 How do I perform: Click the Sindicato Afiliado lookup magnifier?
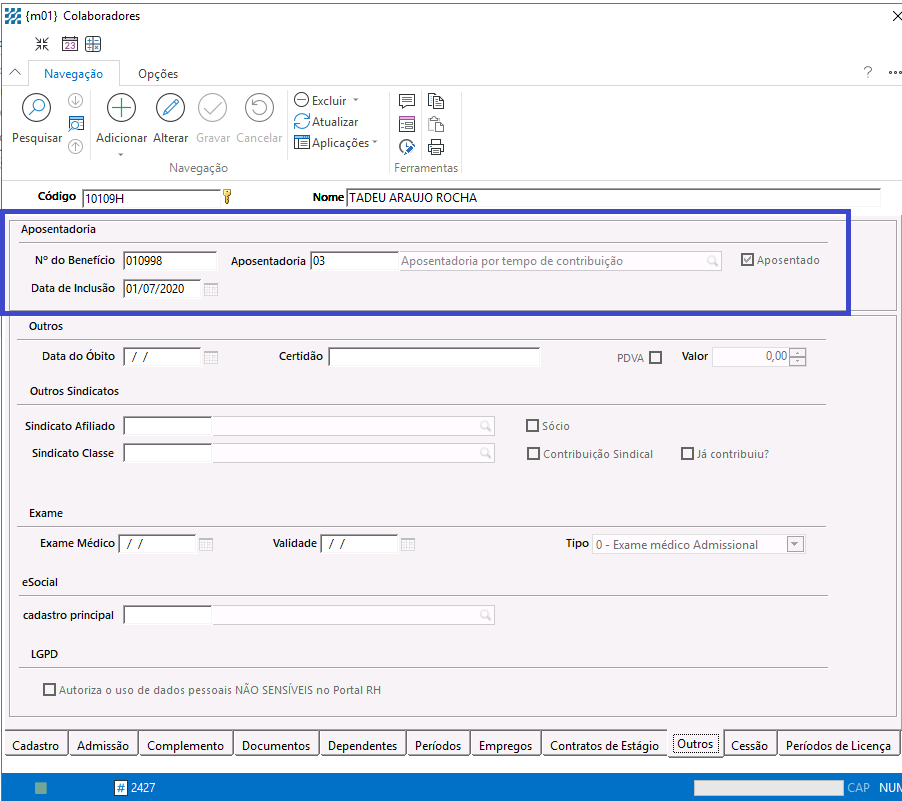pos(486,426)
